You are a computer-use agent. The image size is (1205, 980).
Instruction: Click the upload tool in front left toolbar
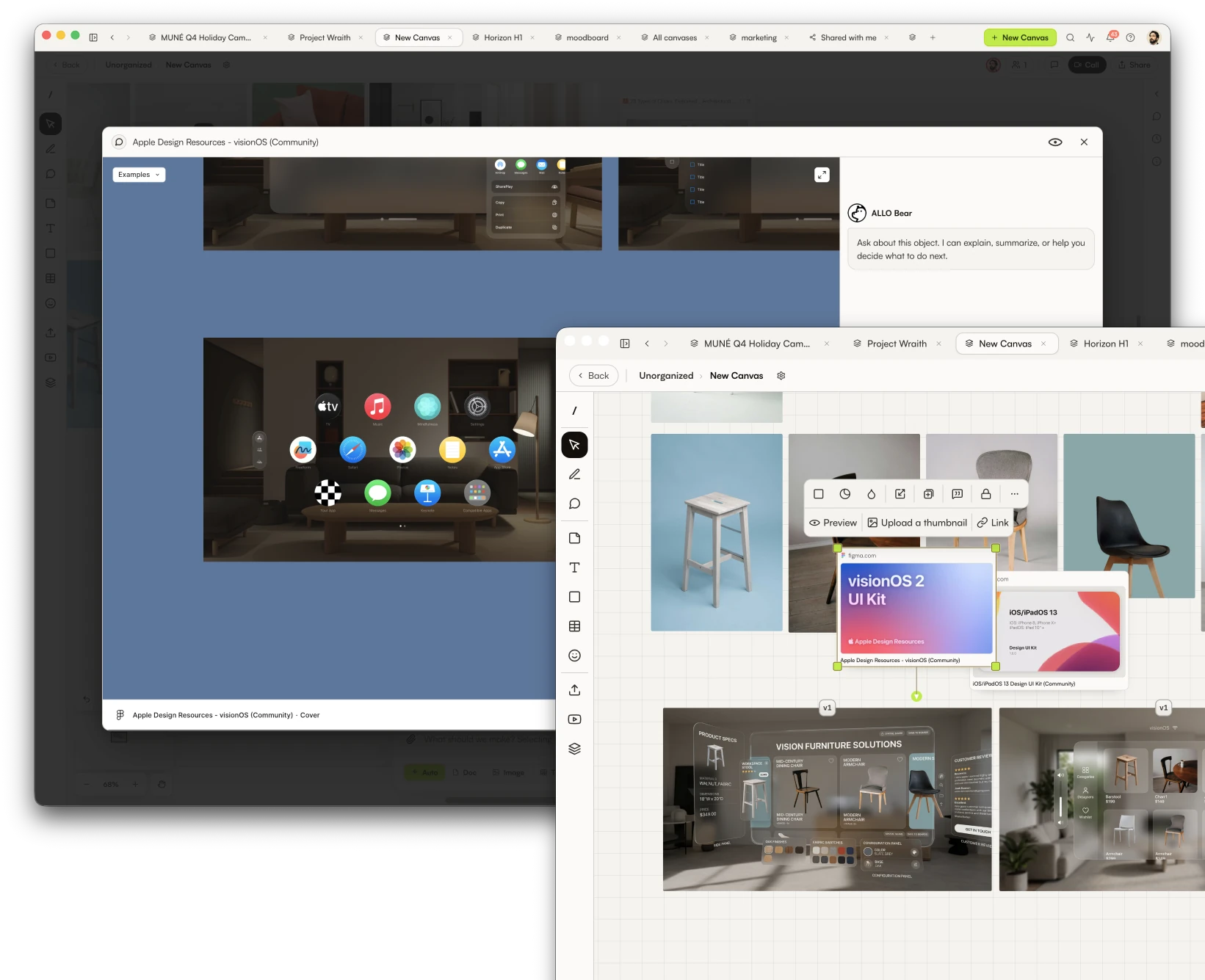[x=574, y=690]
